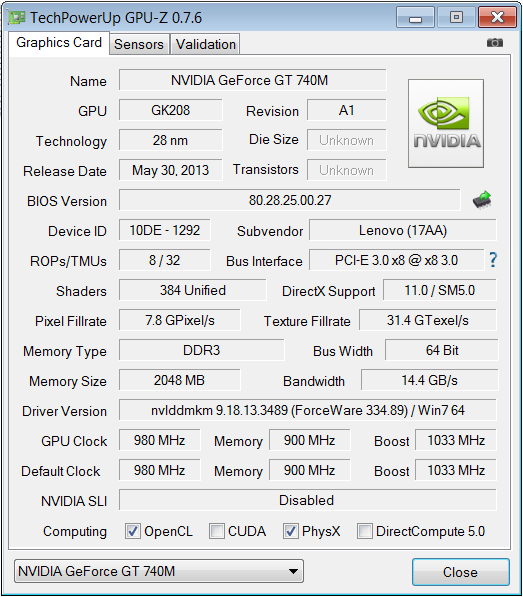The height and width of the screenshot is (597, 523).
Task: Minimize the GPU-Z window
Action: pyautogui.click(x=415, y=17)
